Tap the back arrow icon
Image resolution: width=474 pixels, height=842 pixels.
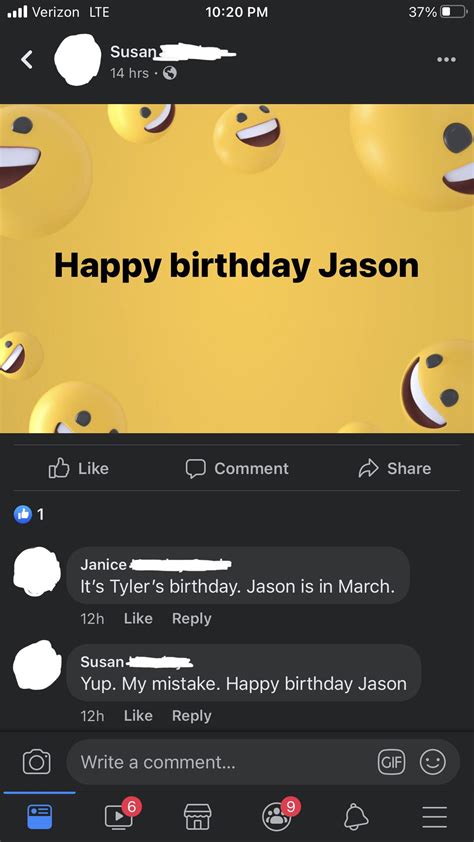point(27,60)
